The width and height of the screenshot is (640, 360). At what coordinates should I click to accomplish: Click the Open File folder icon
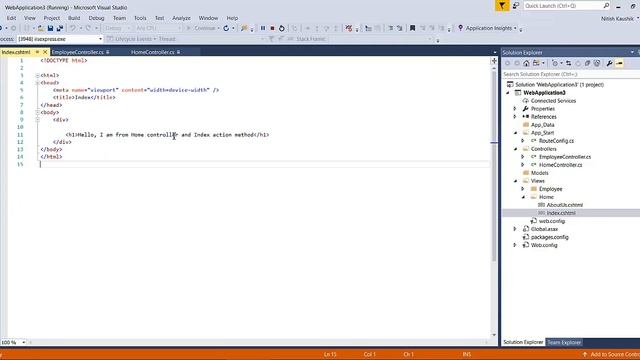click(x=40, y=28)
